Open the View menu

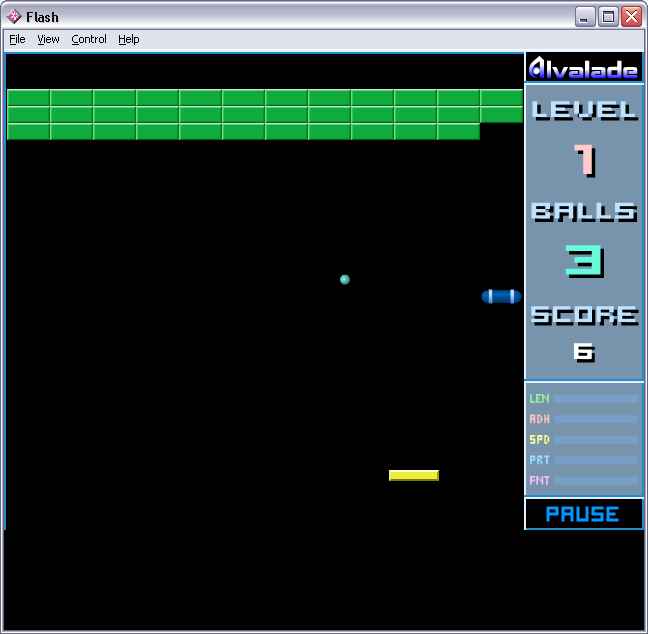pos(48,39)
